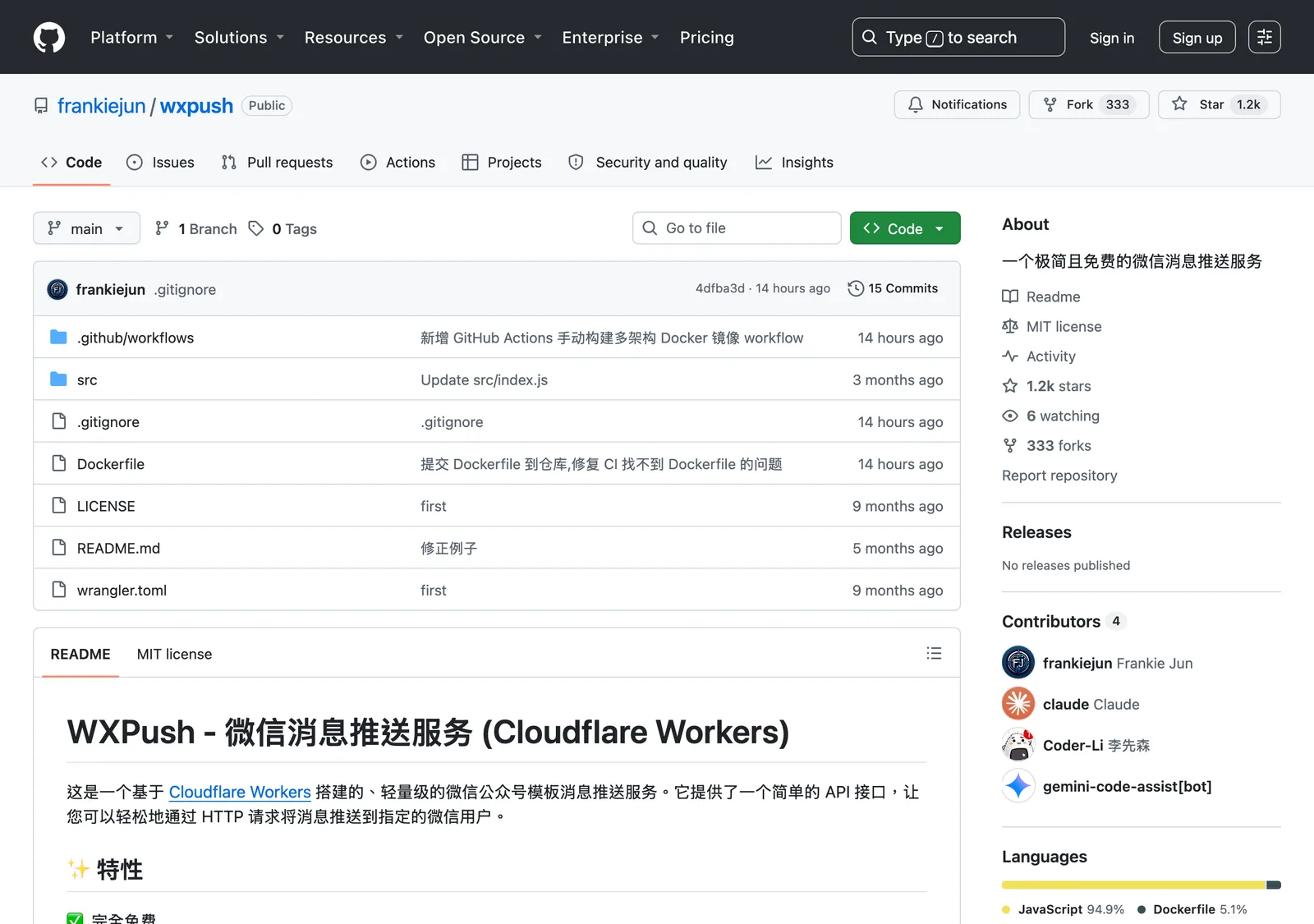Expand the Enterprise menu
The image size is (1314, 924).
pos(610,37)
